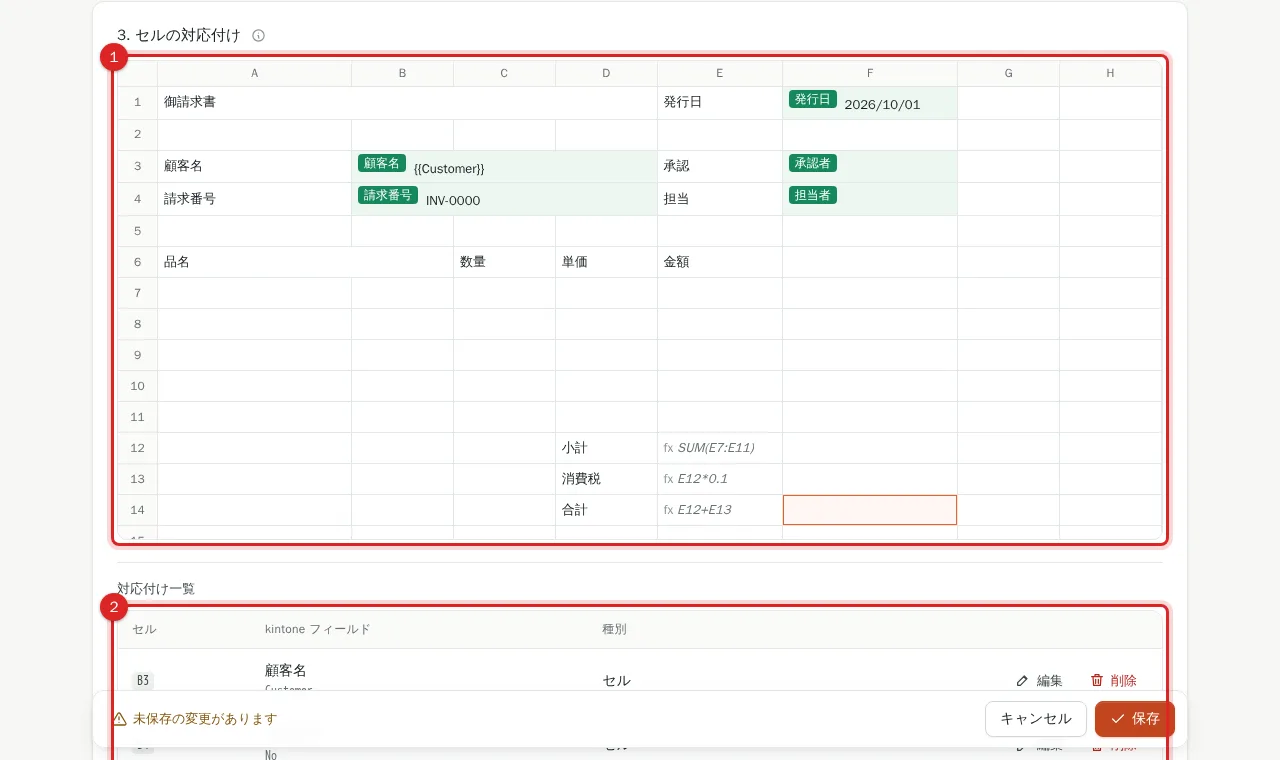The image size is (1280, 760).
Task: Save changes with the 保存 button
Action: [1135, 719]
